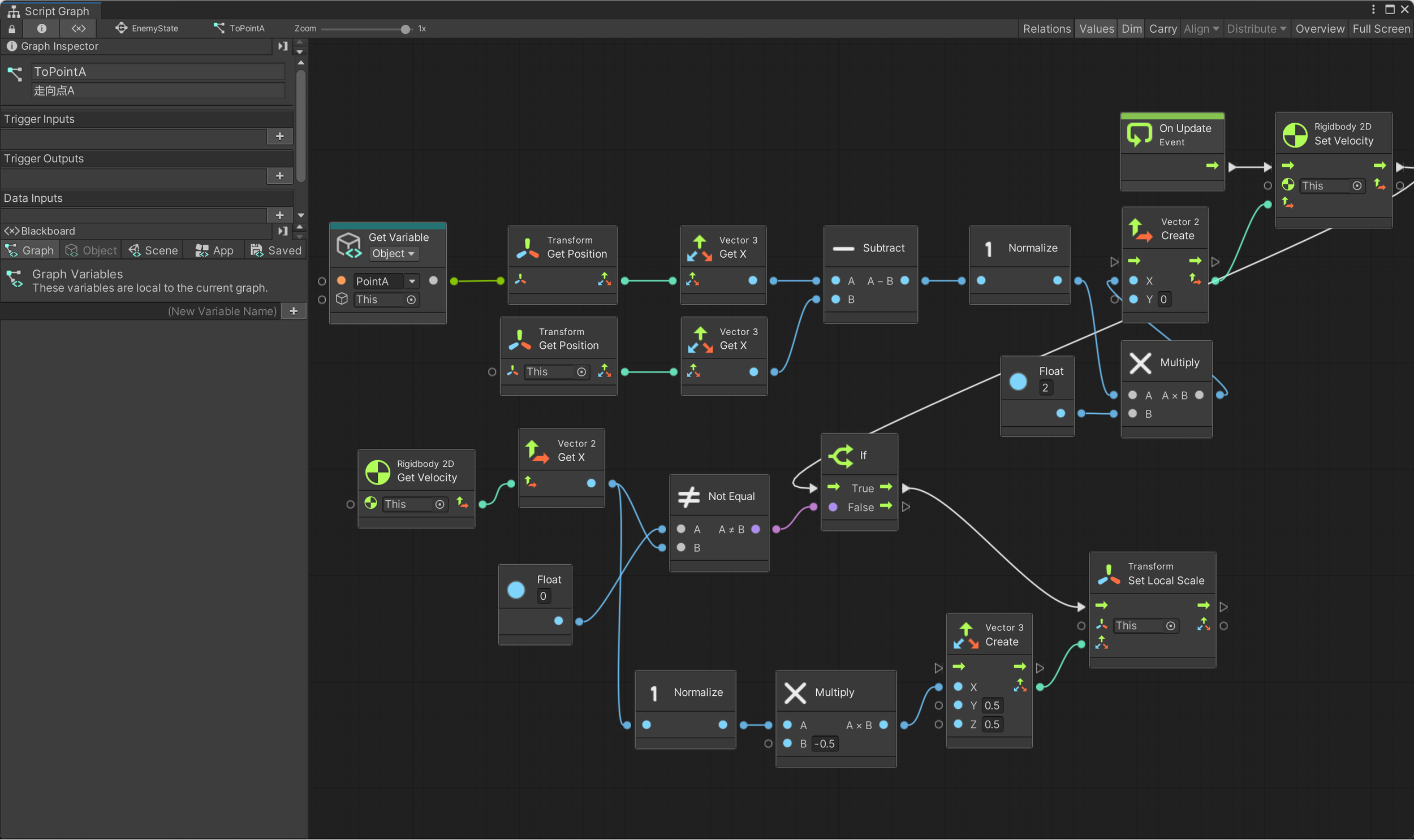The image size is (1414, 840).
Task: Add a new Trigger Input with plus
Action: [x=280, y=136]
